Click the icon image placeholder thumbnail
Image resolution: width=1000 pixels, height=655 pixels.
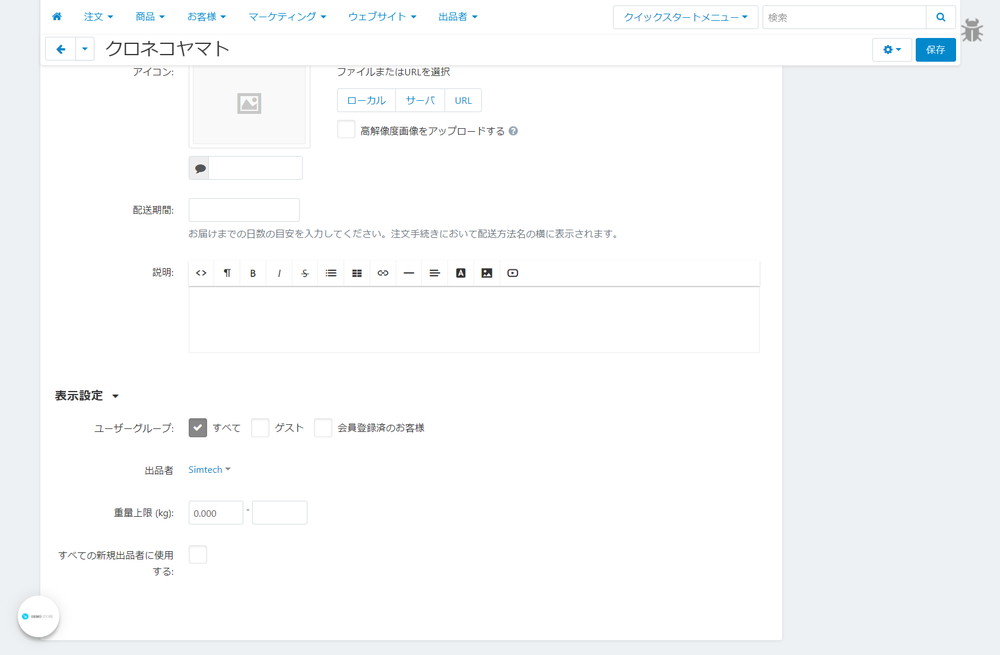pyautogui.click(x=249, y=103)
